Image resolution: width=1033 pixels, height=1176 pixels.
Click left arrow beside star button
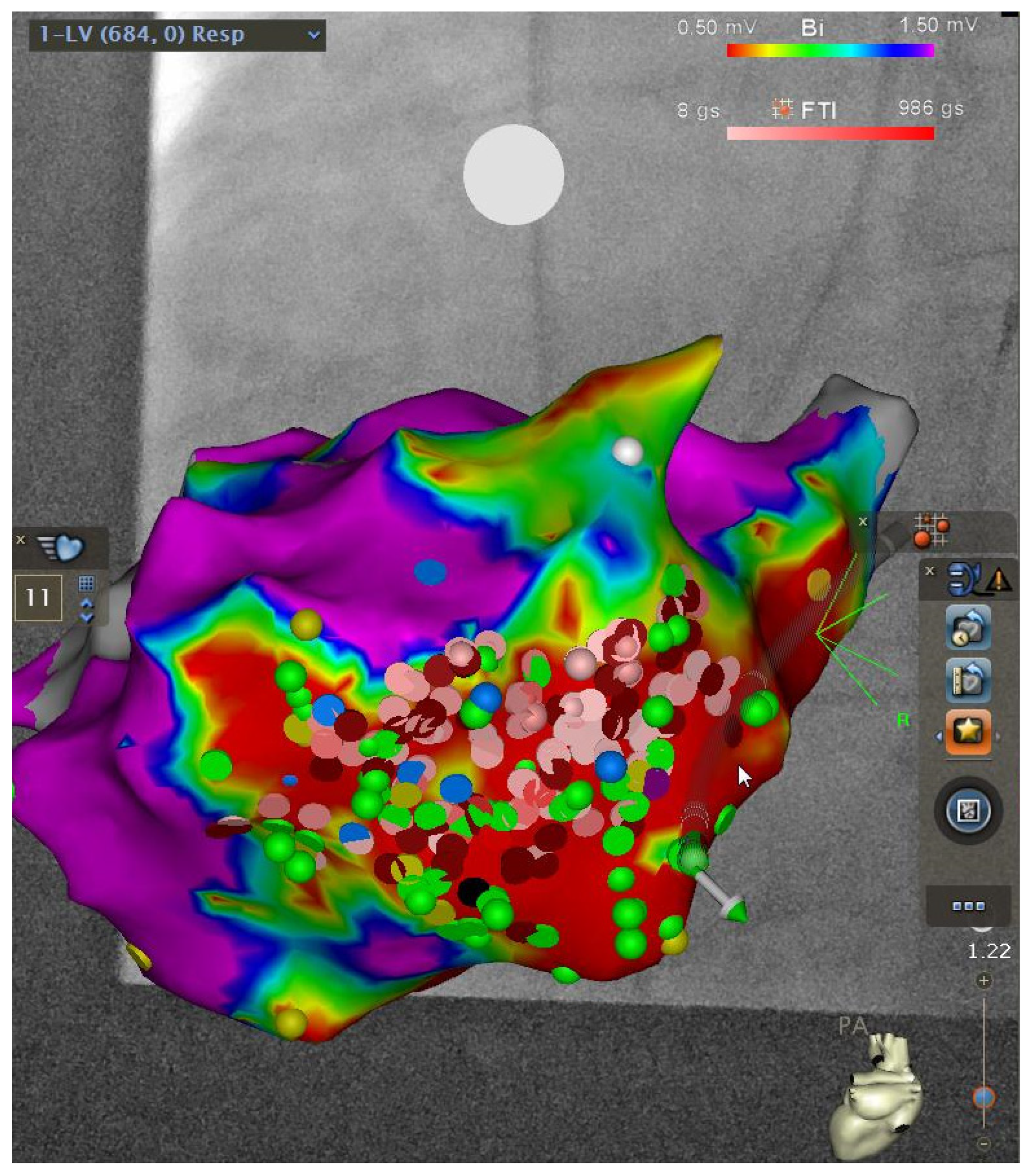tap(939, 737)
